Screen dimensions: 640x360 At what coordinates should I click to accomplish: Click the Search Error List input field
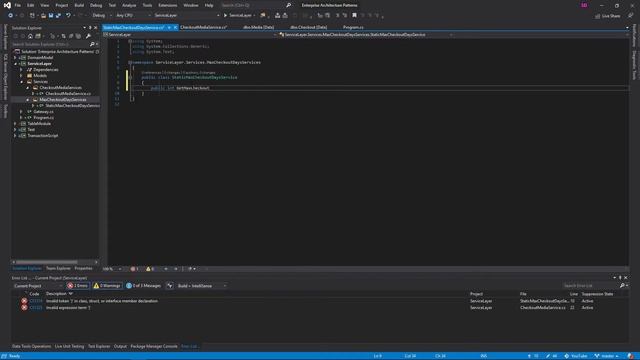coord(590,286)
